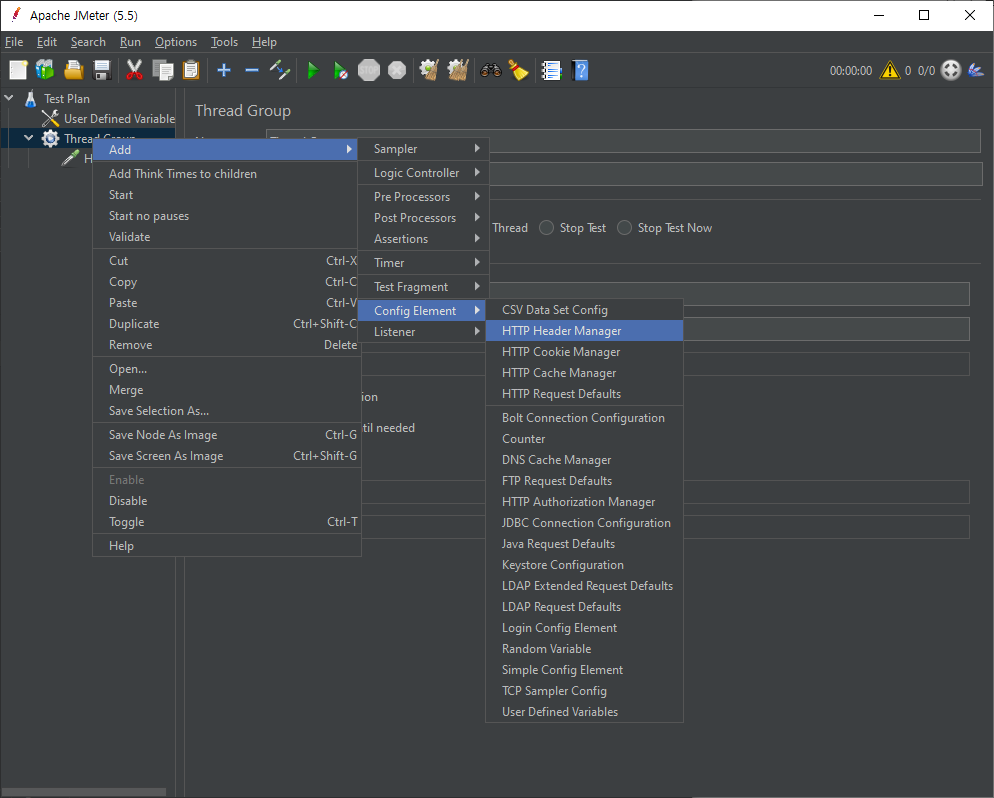The width and height of the screenshot is (994, 798).
Task: Click the Paste clipboard icon
Action: pyautogui.click(x=191, y=70)
